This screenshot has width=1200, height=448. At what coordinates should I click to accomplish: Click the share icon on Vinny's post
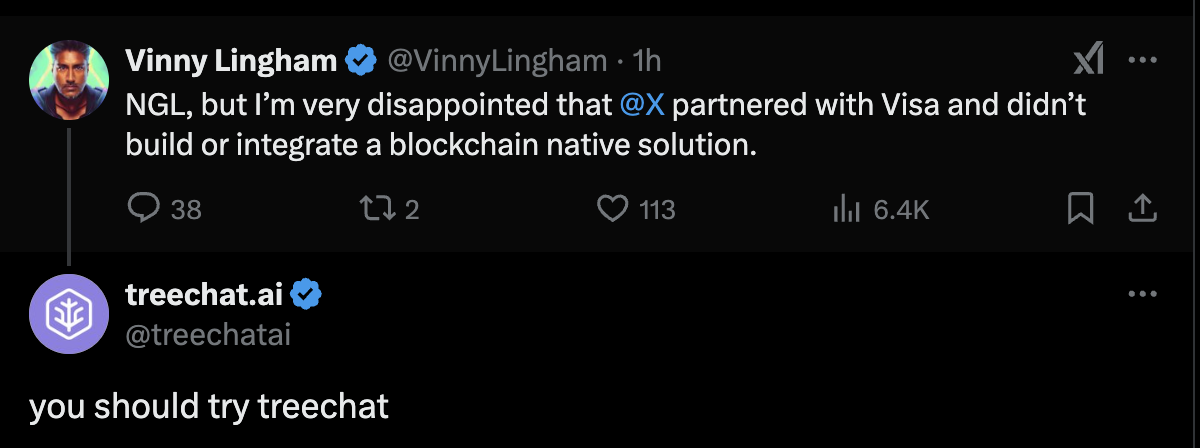coord(1142,208)
